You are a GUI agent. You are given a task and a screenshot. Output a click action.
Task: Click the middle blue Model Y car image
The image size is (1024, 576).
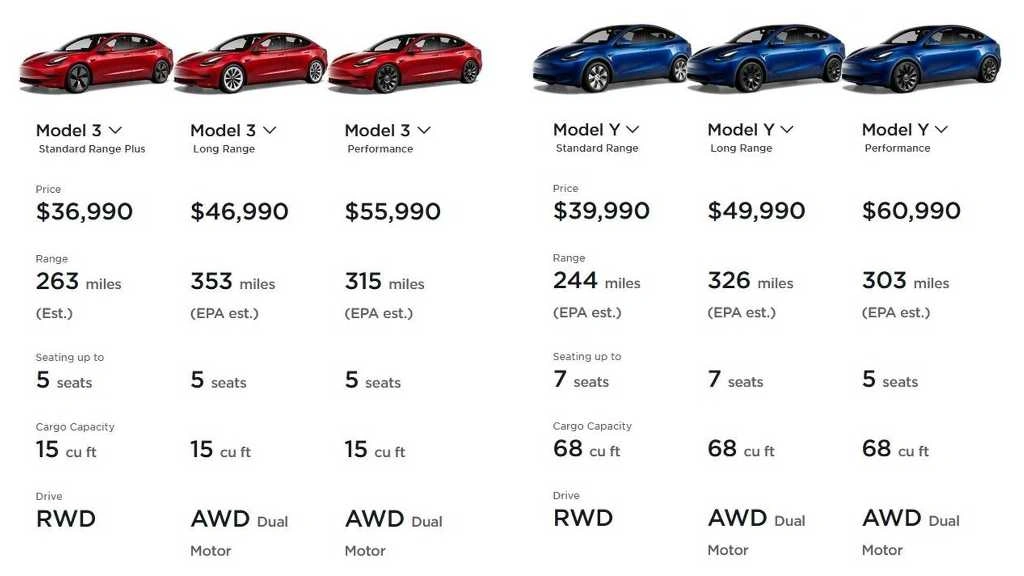pos(765,60)
